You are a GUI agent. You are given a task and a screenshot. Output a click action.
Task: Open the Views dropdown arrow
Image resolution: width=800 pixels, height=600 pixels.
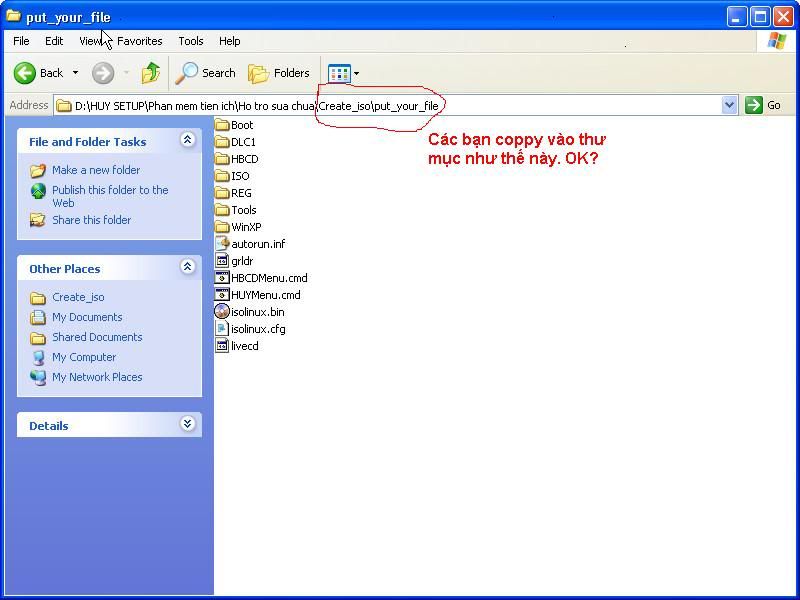[x=357, y=73]
